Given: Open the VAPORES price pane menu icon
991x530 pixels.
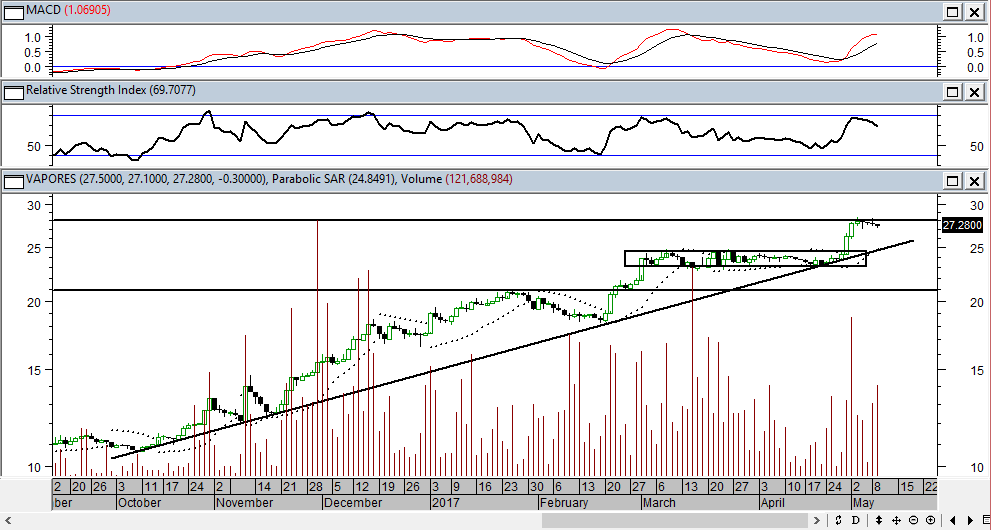Looking at the screenshot, I should (13, 181).
